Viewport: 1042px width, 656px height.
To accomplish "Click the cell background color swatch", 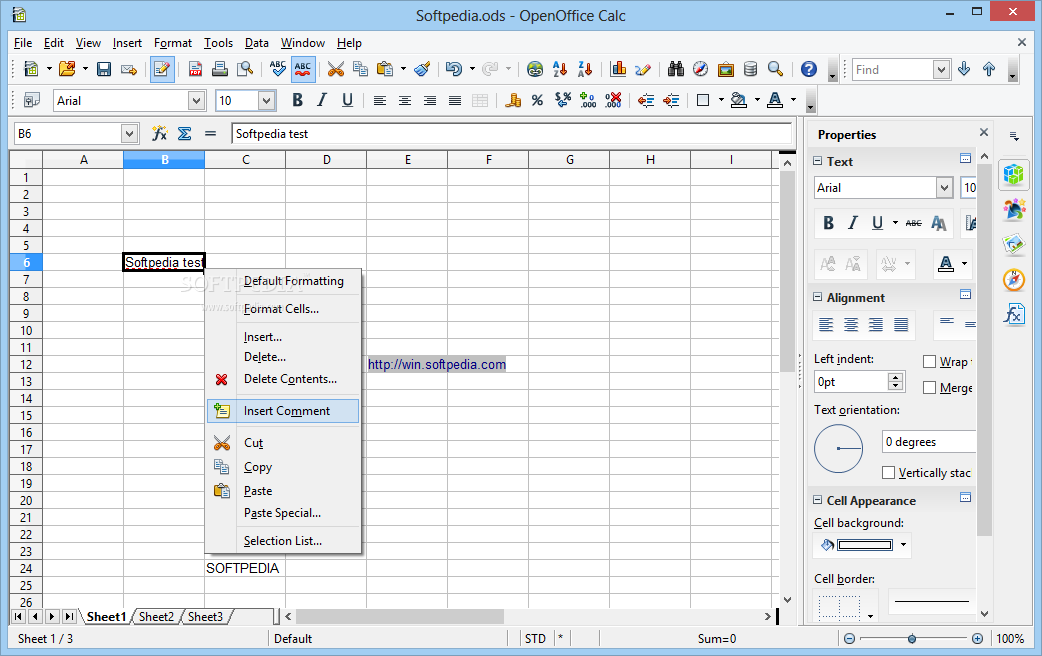I will pyautogui.click(x=865, y=545).
